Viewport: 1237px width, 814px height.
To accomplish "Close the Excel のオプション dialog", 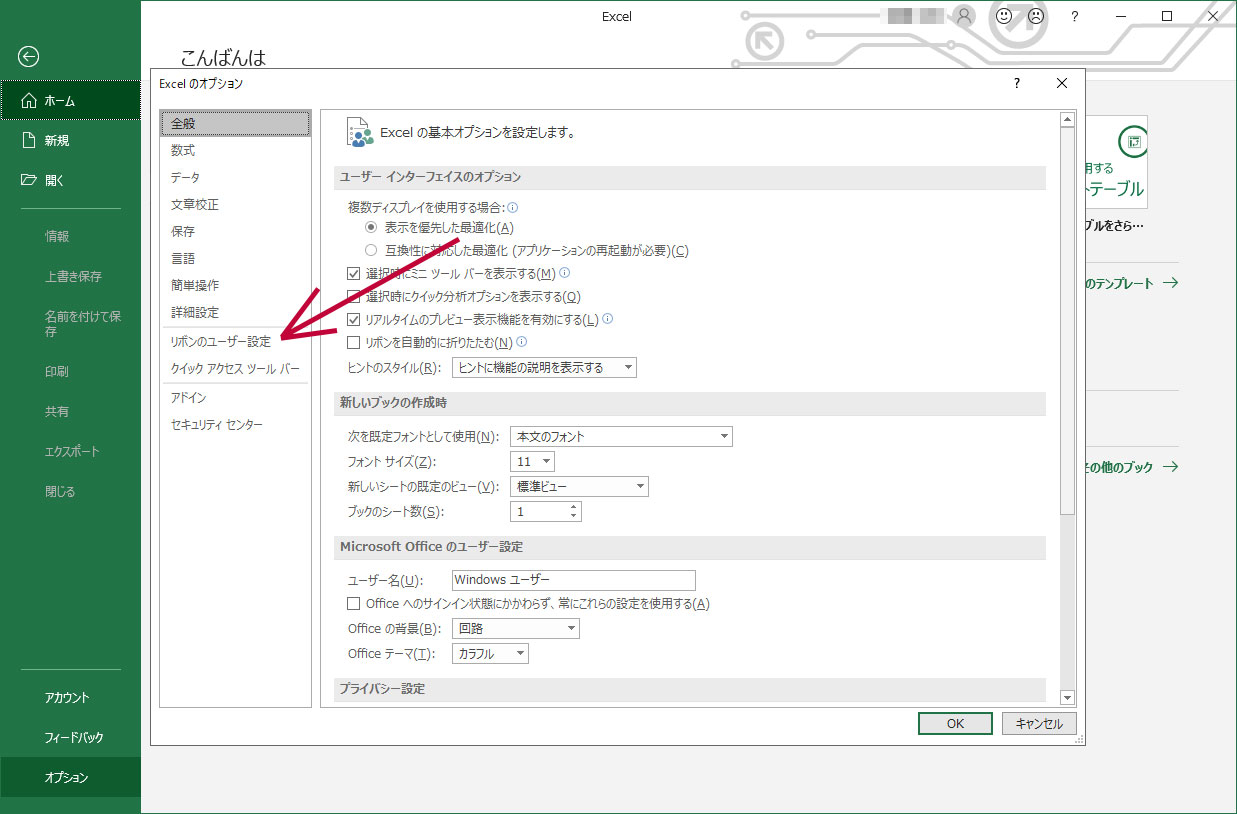I will (x=1062, y=84).
